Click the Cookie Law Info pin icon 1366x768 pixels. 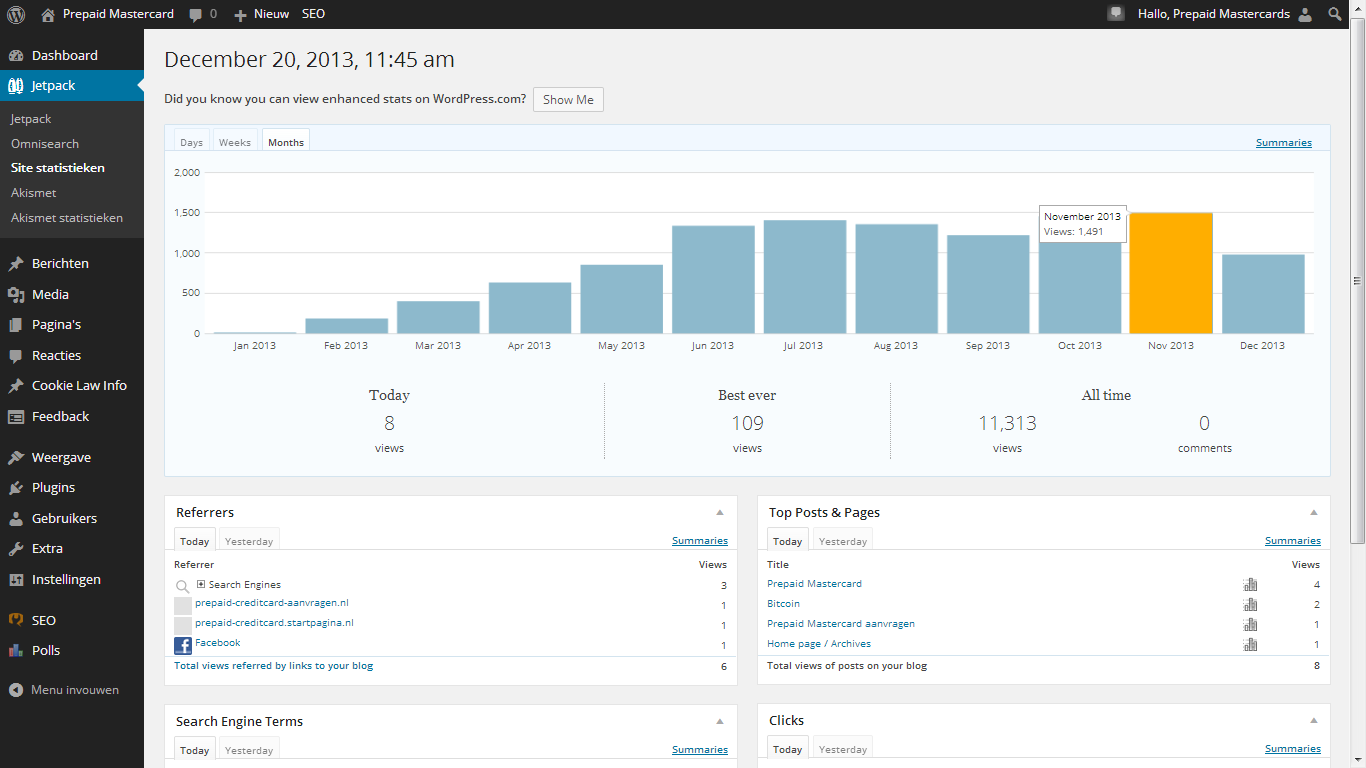point(16,386)
